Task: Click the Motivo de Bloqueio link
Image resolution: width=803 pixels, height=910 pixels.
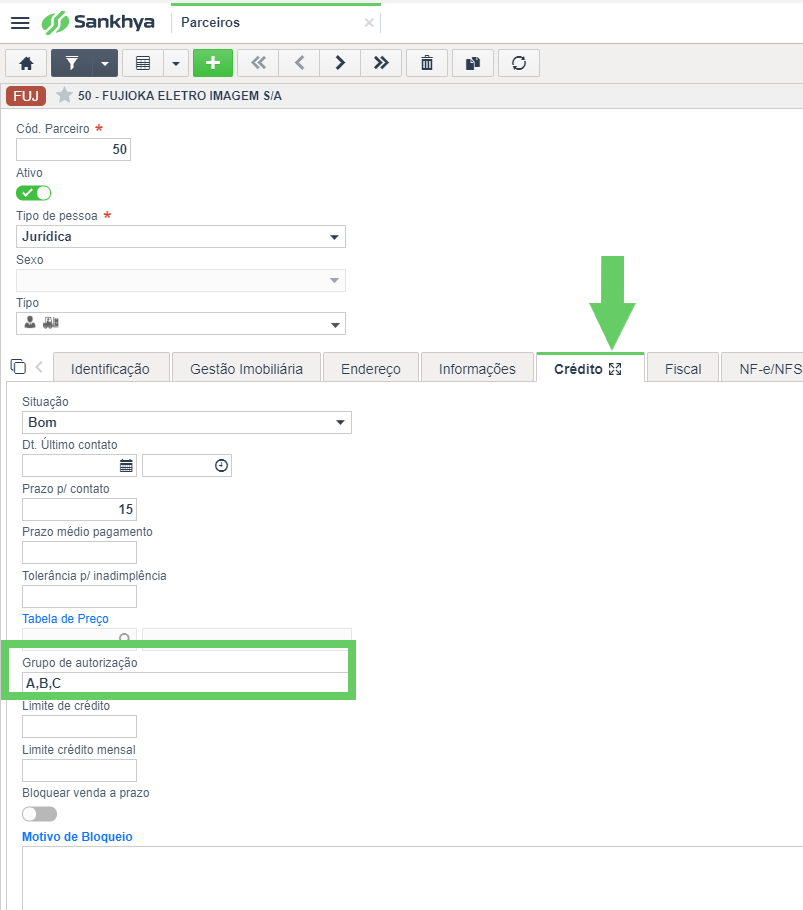Action: [77, 836]
